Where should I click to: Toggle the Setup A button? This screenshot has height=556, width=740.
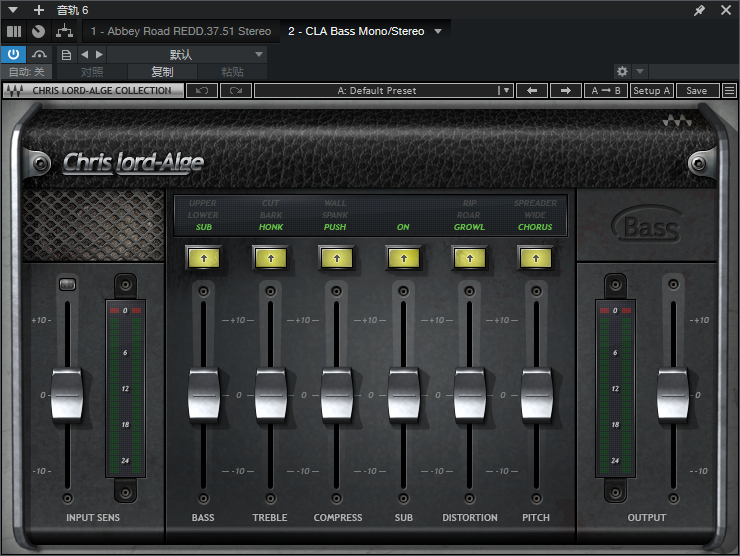(x=652, y=91)
